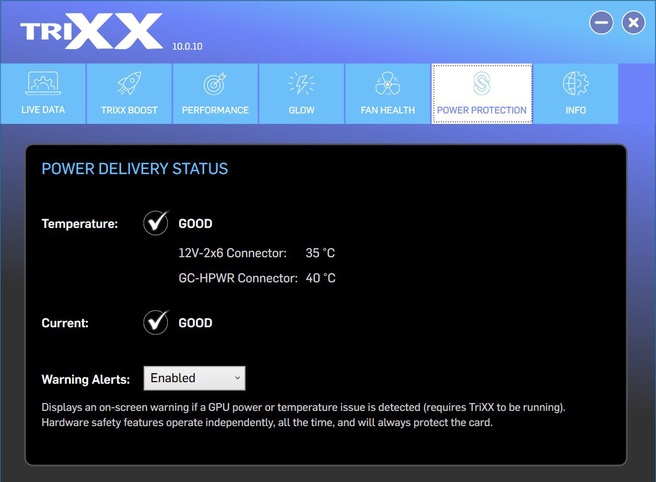The image size is (656, 482).
Task: Click the Temperature label
Action: (79, 224)
